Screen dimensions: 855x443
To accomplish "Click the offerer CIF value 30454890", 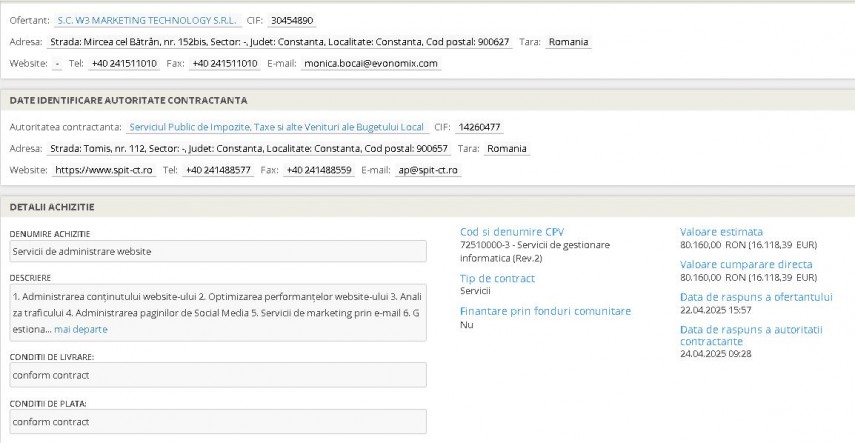I will [x=292, y=19].
